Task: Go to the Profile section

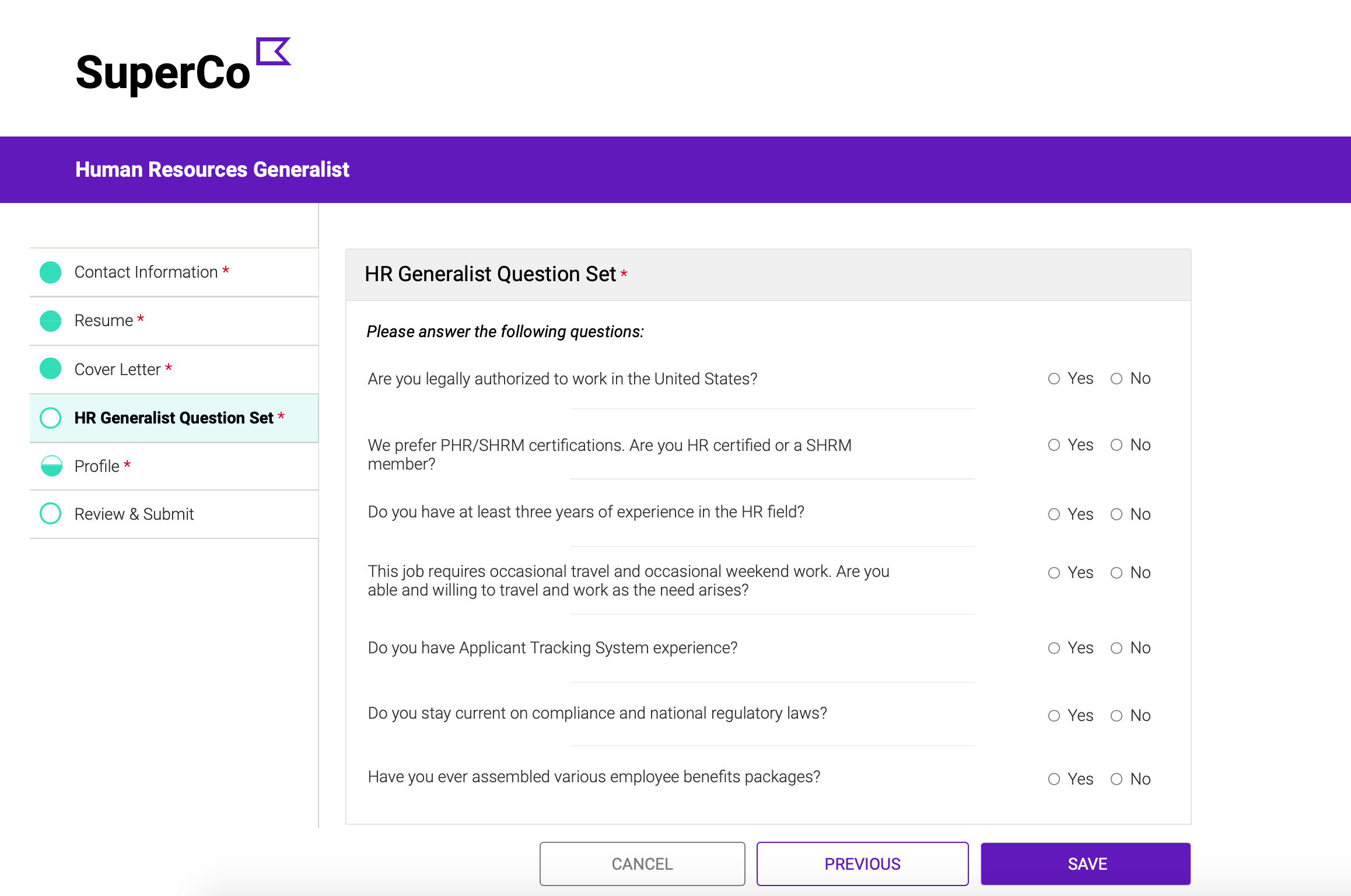Action: pos(97,466)
